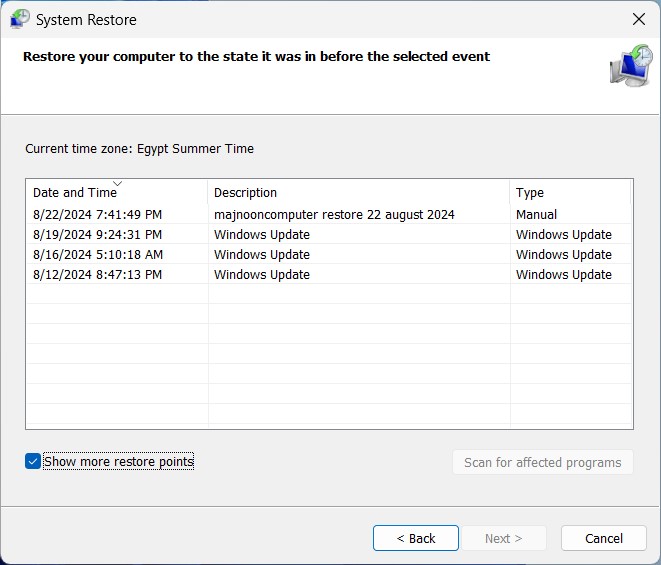Click the Next button
The width and height of the screenshot is (661, 565).
[503, 538]
